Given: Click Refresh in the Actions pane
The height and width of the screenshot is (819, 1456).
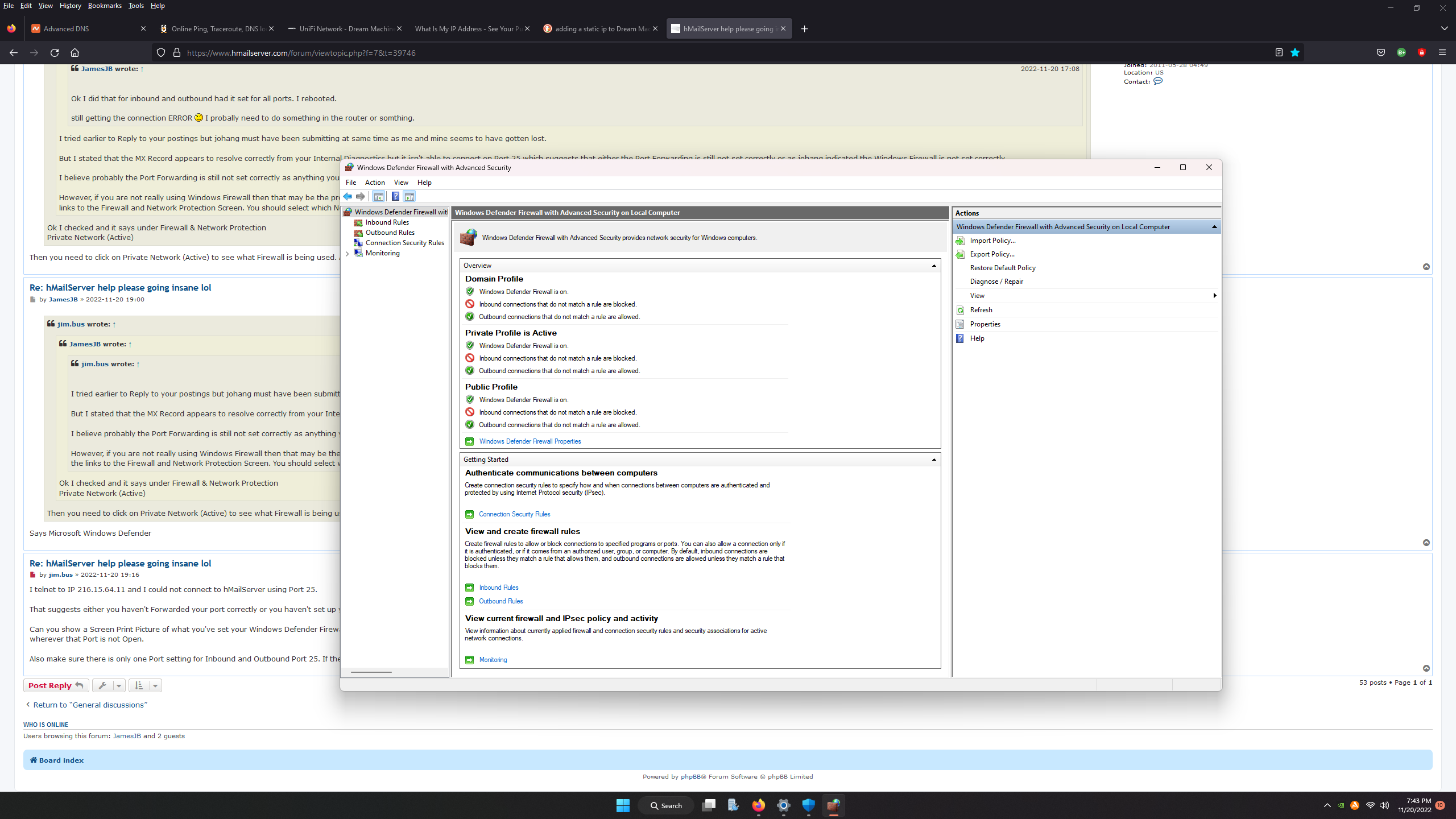Looking at the screenshot, I should [x=981, y=310].
